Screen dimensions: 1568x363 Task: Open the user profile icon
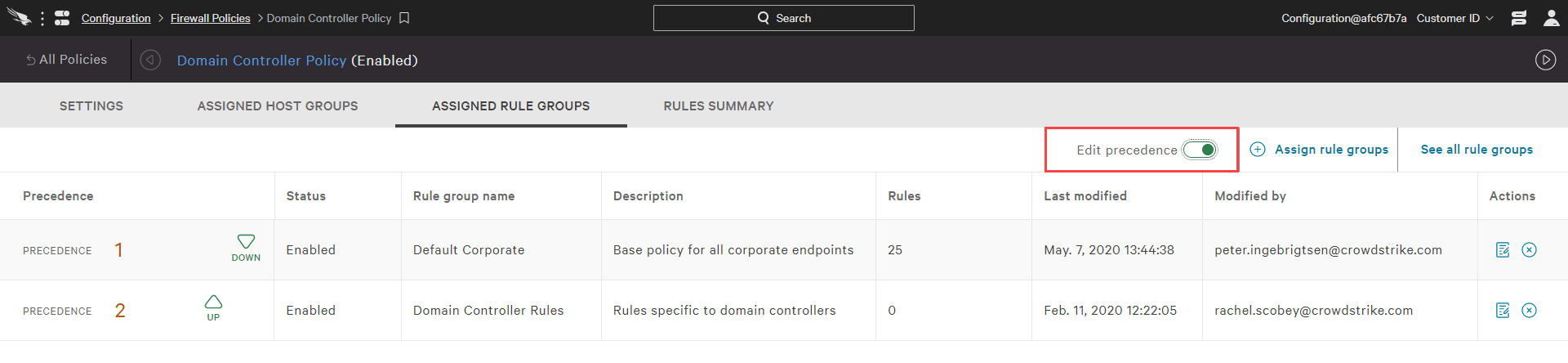pos(1552,18)
